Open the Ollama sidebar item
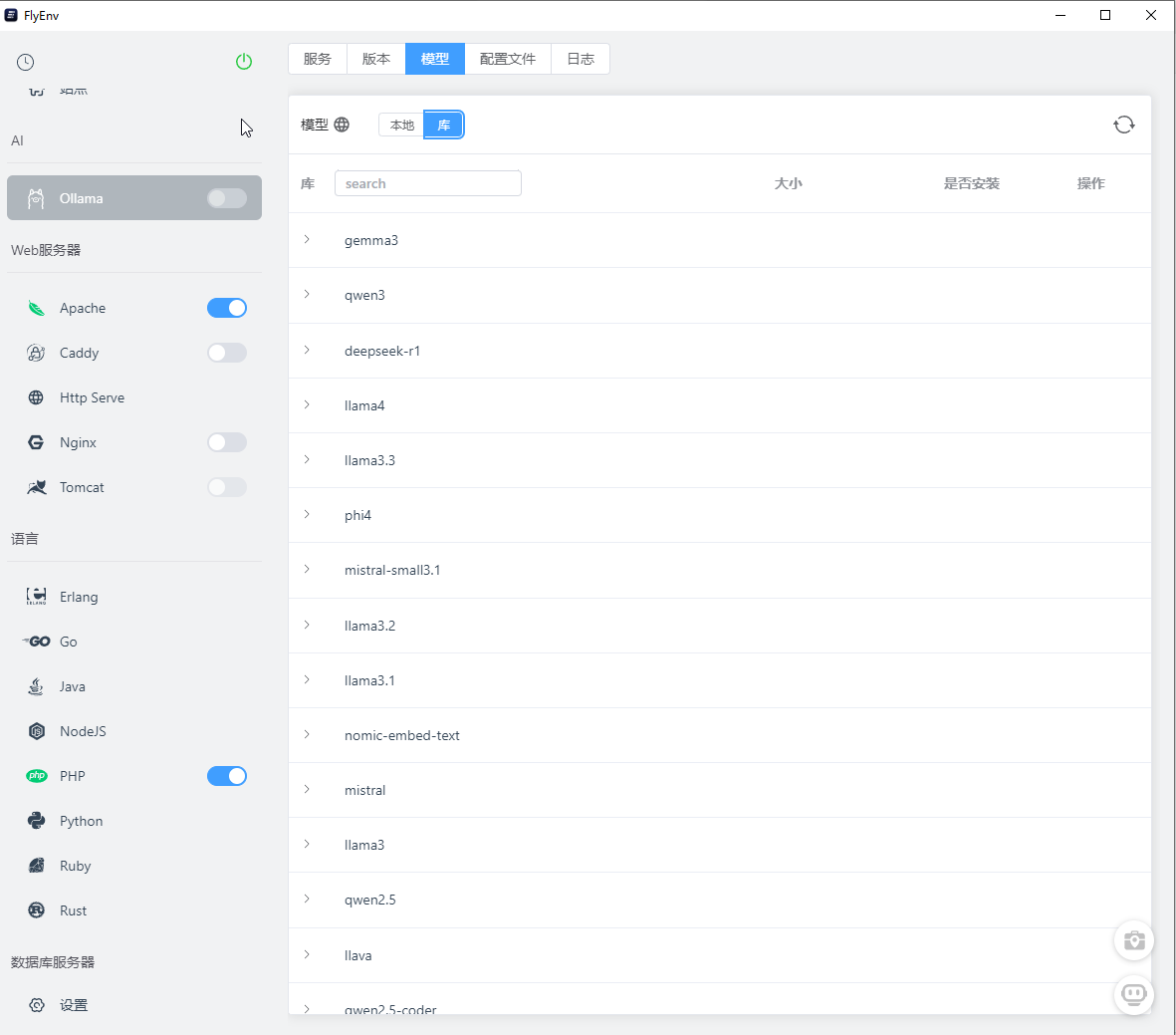 tap(134, 198)
